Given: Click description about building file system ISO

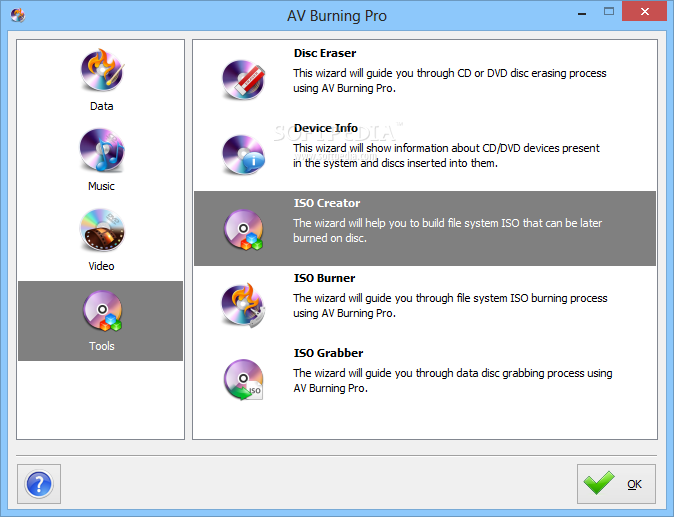Looking at the screenshot, I should point(447,230).
